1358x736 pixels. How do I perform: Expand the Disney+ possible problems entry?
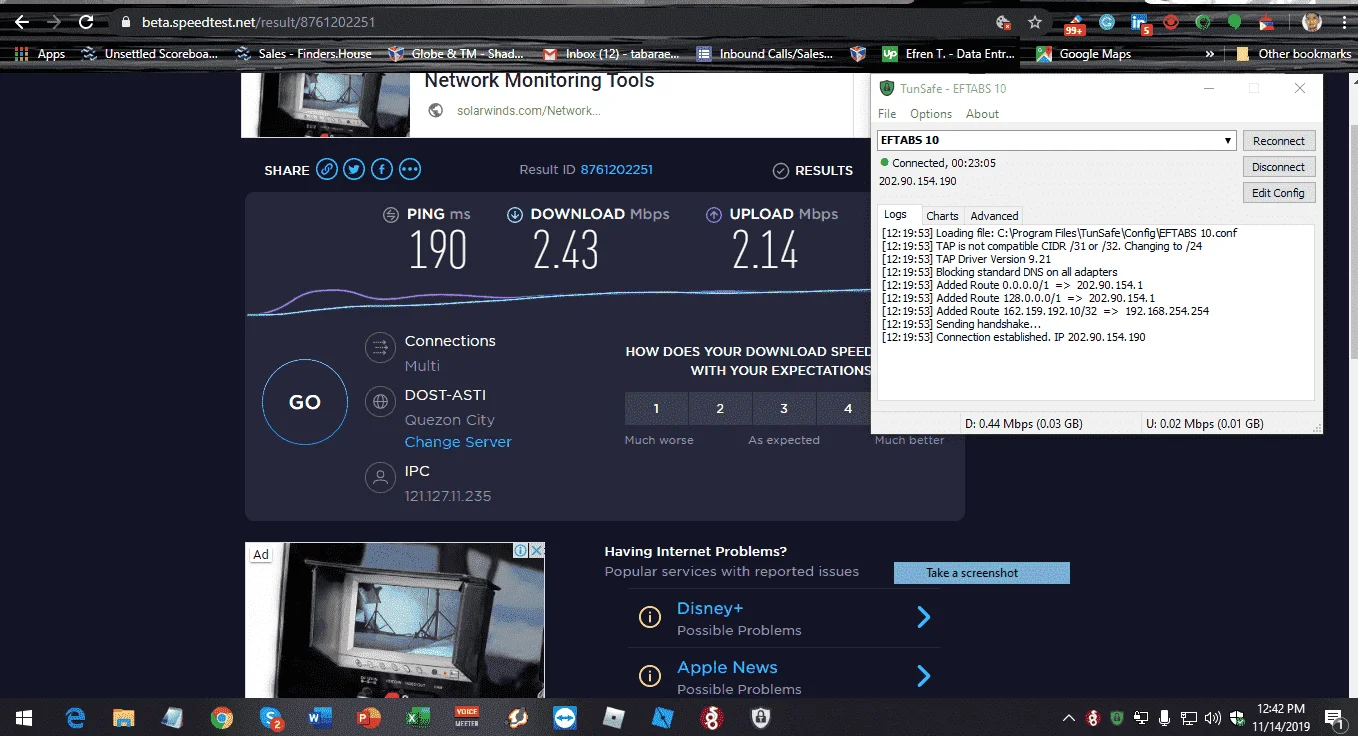coord(924,617)
